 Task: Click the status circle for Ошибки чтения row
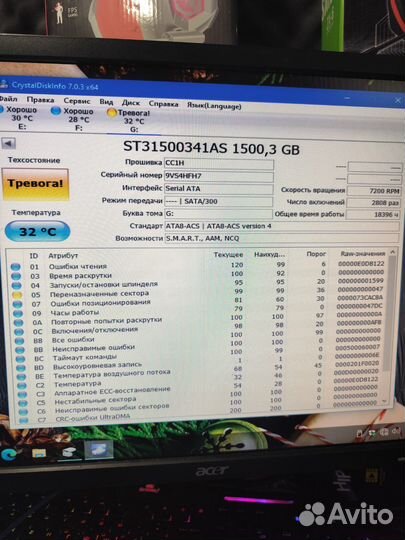[x=15, y=267]
